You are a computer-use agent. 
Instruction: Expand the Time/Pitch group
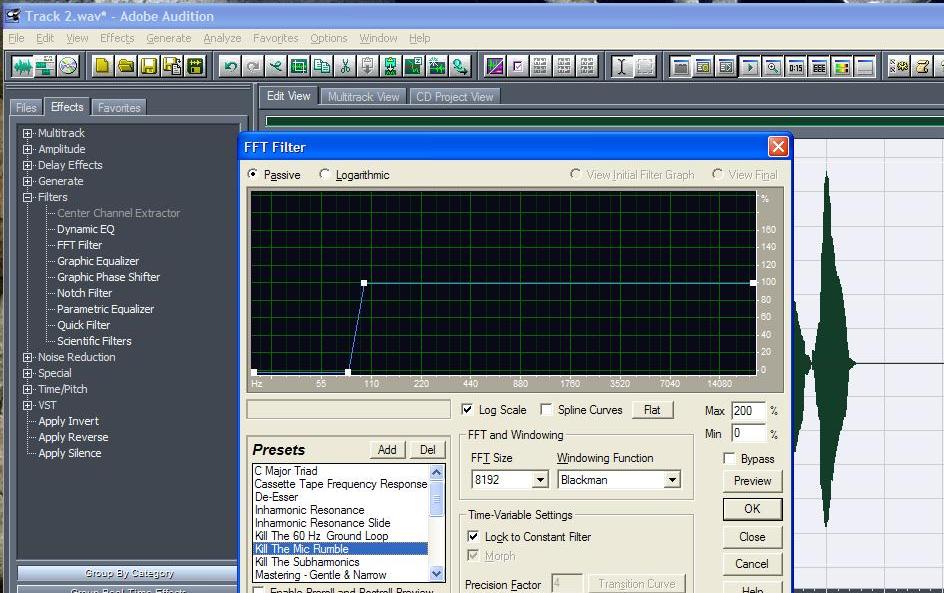[27, 389]
